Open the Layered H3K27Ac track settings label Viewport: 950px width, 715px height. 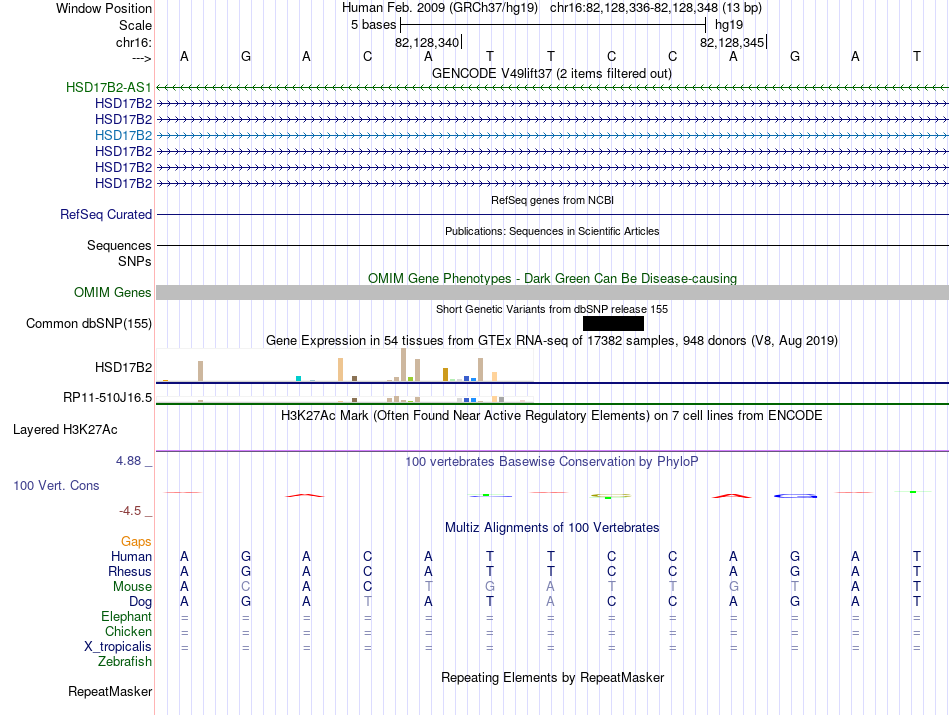pos(65,430)
